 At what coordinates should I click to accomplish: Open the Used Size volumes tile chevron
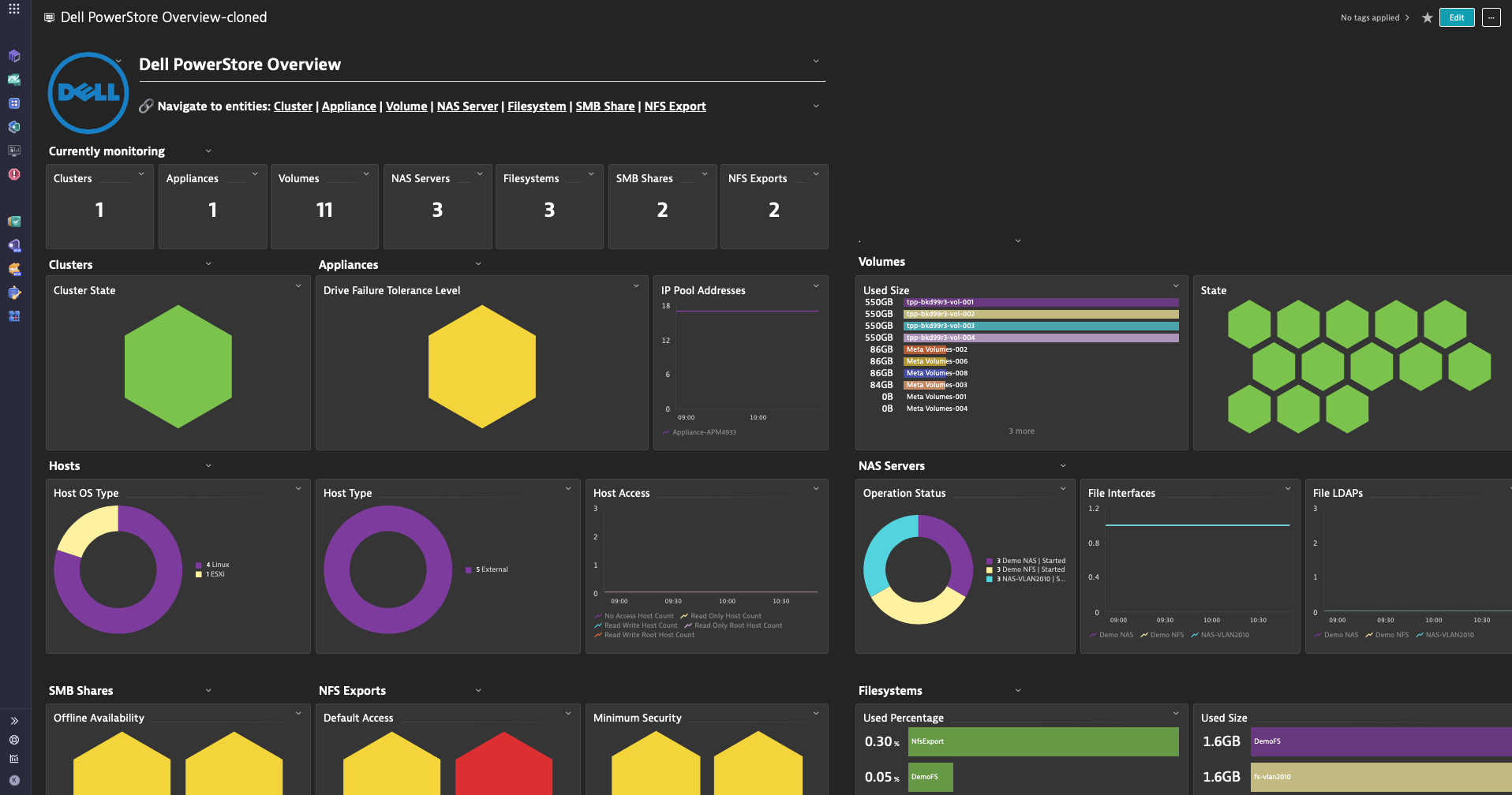pyautogui.click(x=1176, y=286)
